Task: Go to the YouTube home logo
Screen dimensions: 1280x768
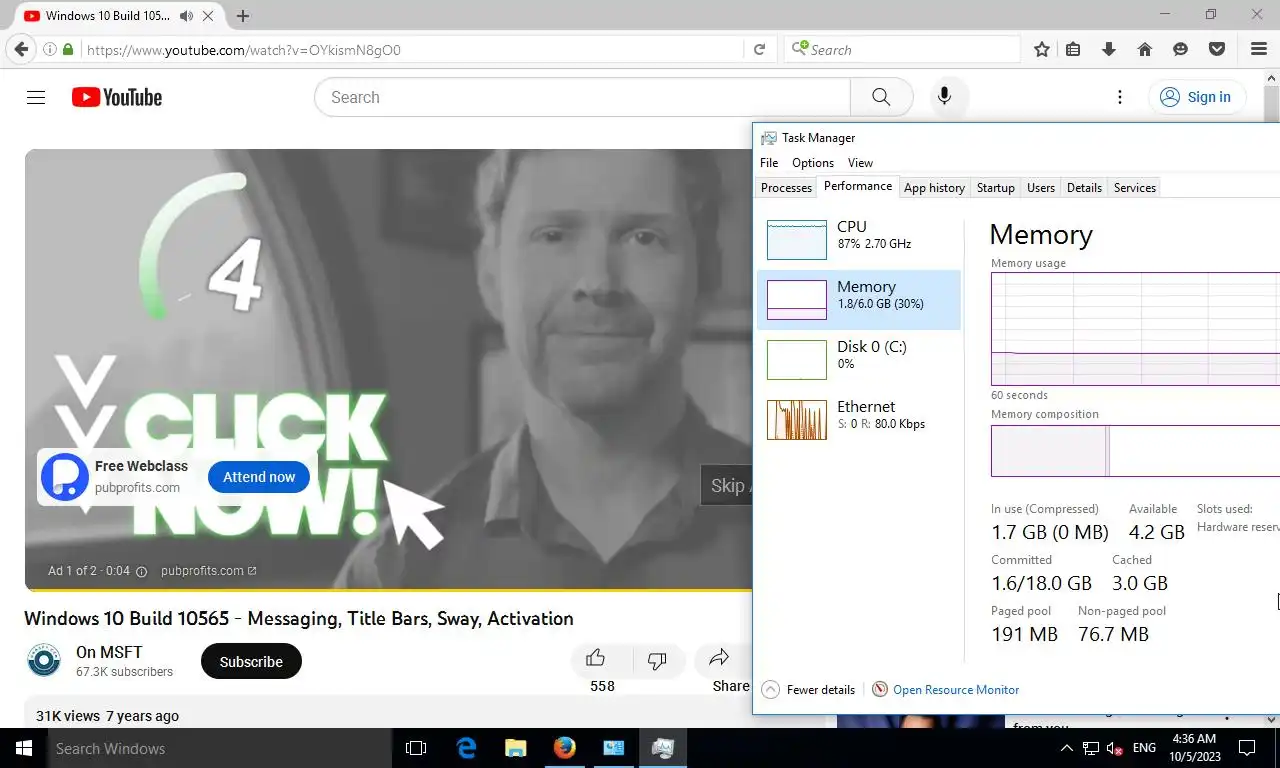Action: click(x=117, y=97)
